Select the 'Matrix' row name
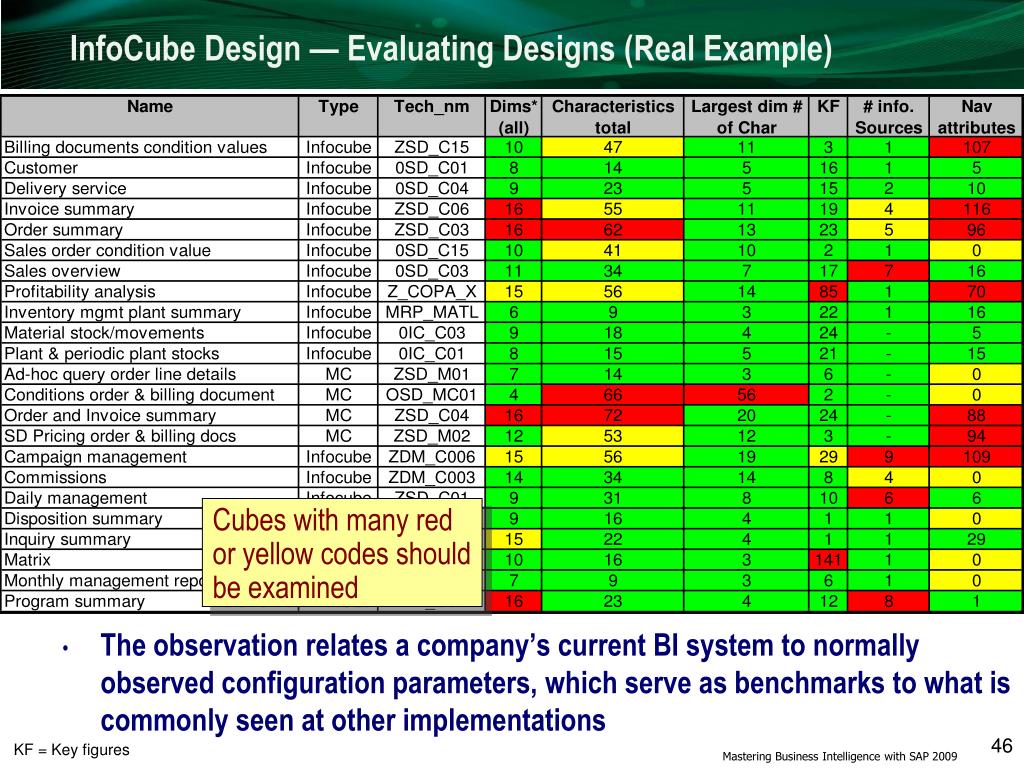The image size is (1024, 768). (27, 560)
